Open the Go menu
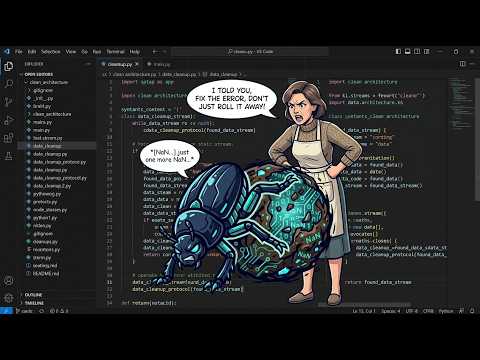The height and width of the screenshot is (360, 480). [x=85, y=52]
